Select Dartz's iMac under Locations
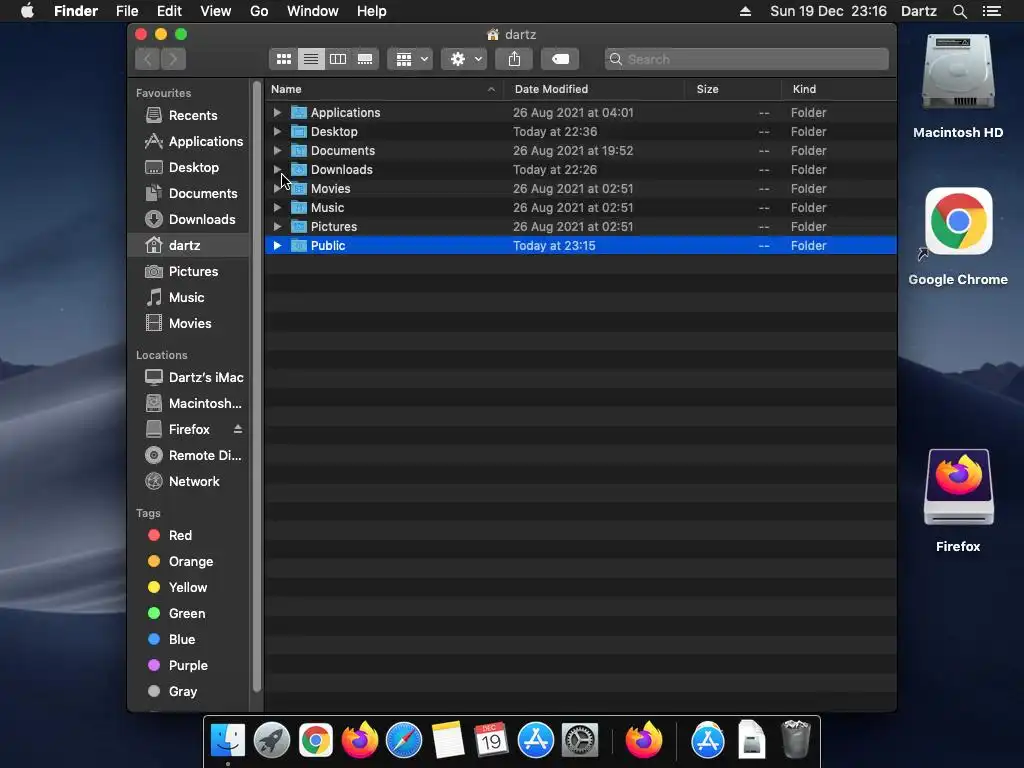The image size is (1024, 768). click(x=188, y=377)
